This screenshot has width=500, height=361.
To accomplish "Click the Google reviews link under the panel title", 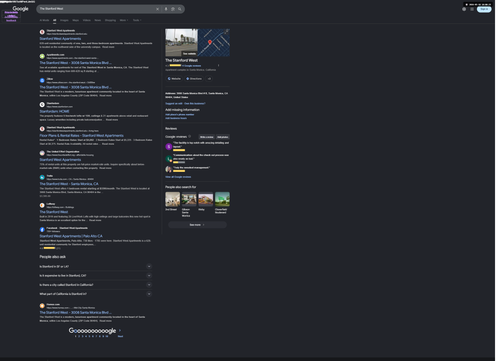I will coord(191,66).
